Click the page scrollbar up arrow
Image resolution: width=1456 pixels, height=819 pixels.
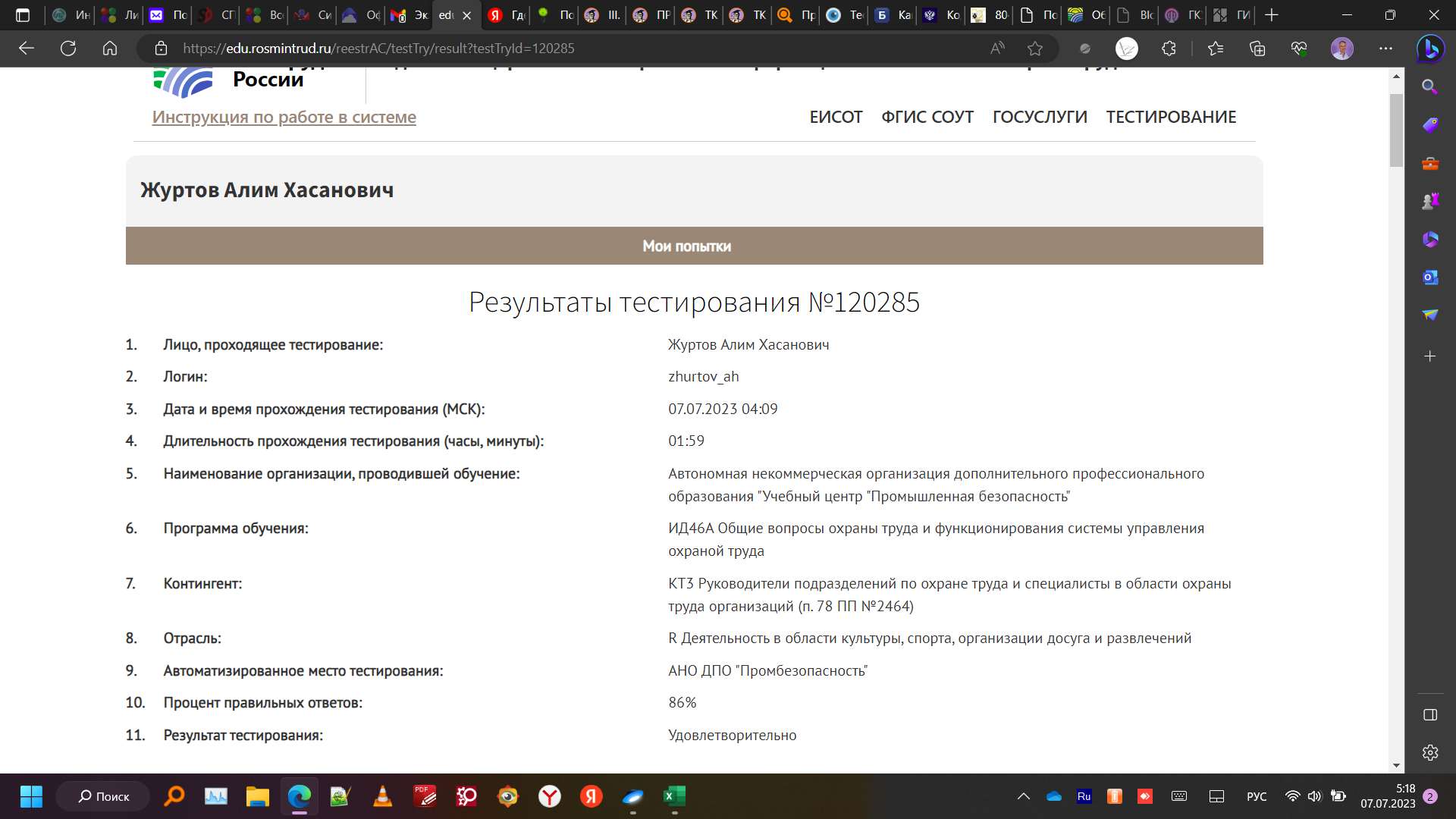coord(1396,77)
